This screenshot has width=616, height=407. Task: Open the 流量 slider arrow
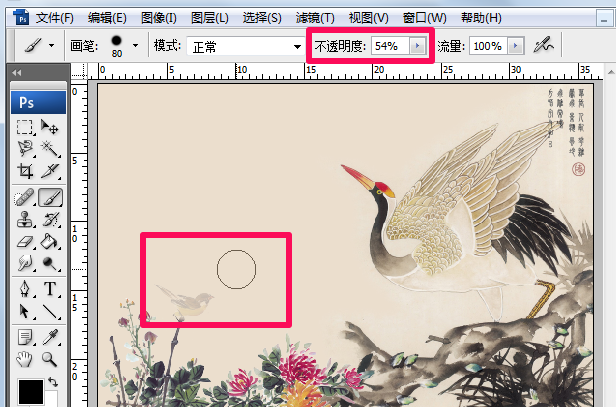pos(515,46)
